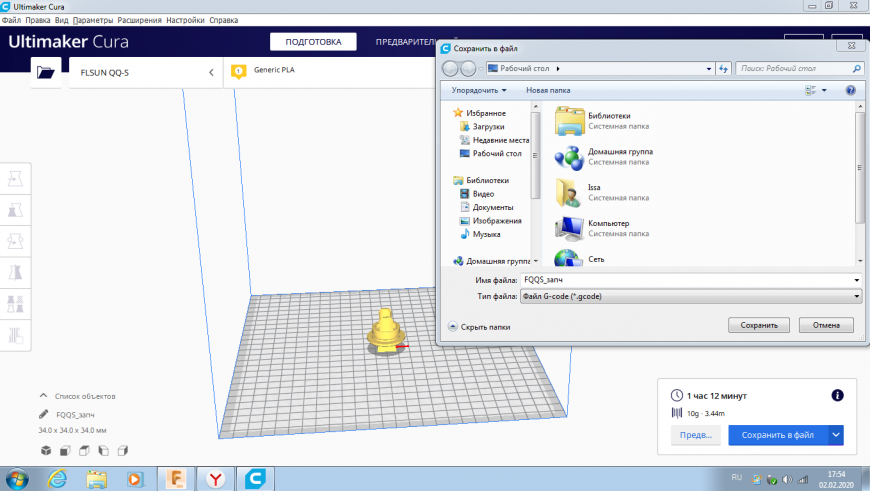Collapse the Список объектов list
870x491 pixels.
[43, 396]
